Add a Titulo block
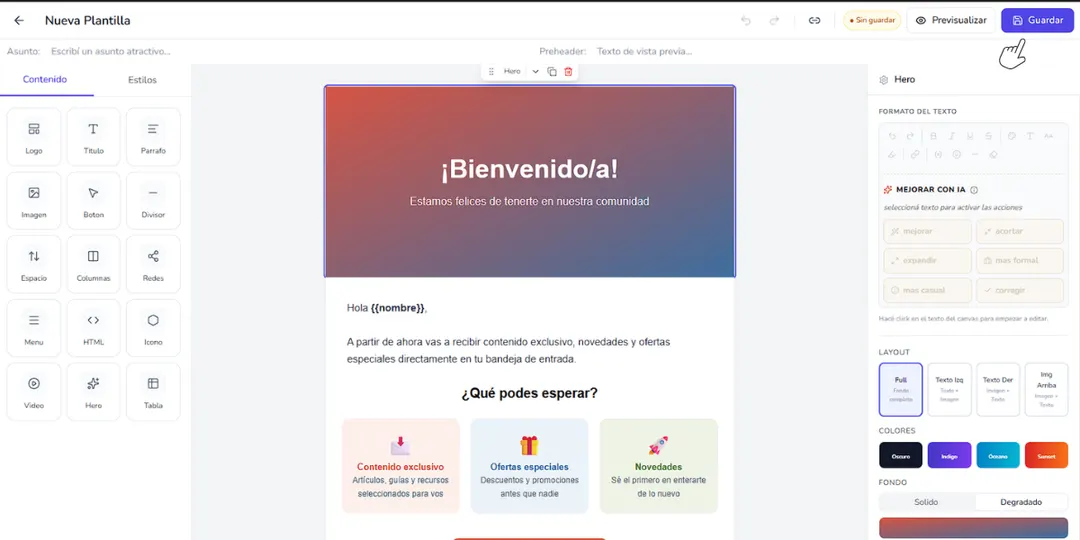This screenshot has height=540, width=1080. pos(94,137)
